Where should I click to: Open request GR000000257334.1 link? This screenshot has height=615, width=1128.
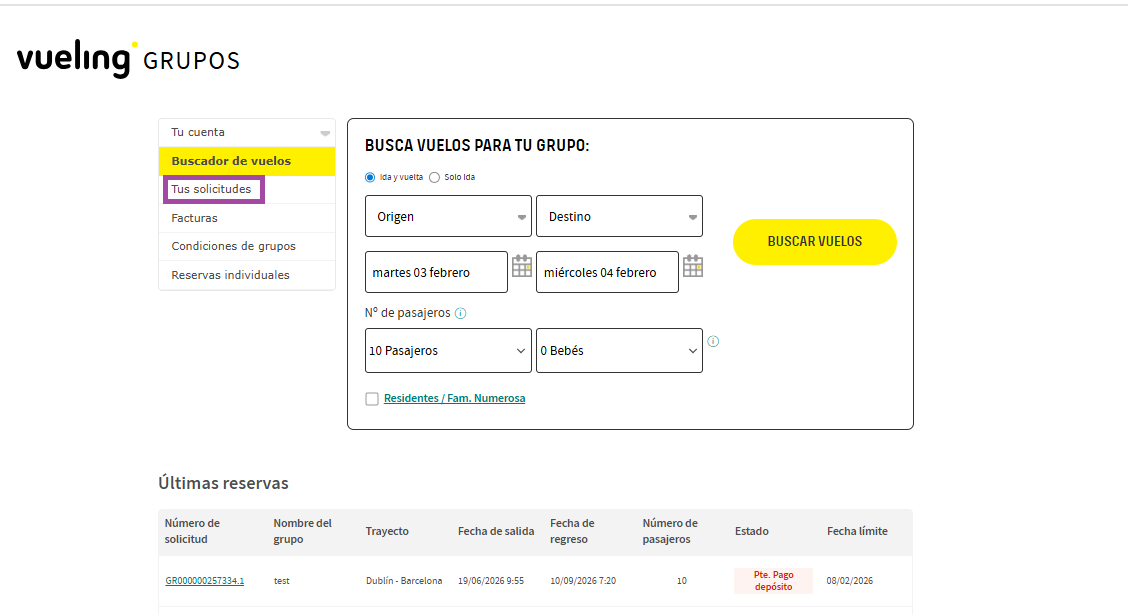tap(205, 581)
